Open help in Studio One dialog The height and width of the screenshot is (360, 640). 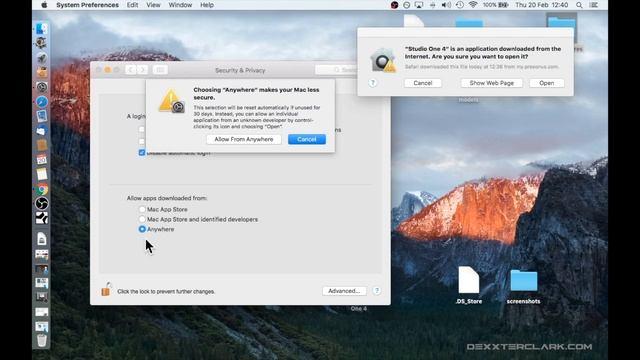[373, 83]
